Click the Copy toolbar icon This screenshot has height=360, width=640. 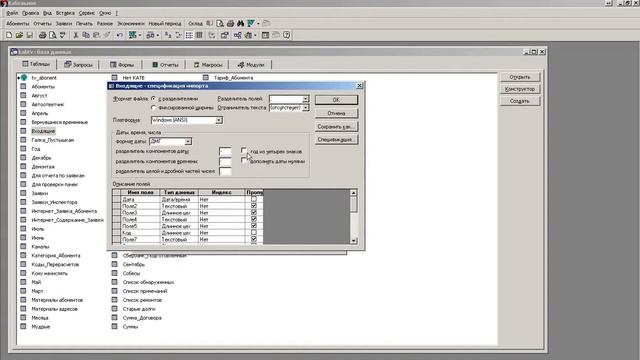(86, 36)
